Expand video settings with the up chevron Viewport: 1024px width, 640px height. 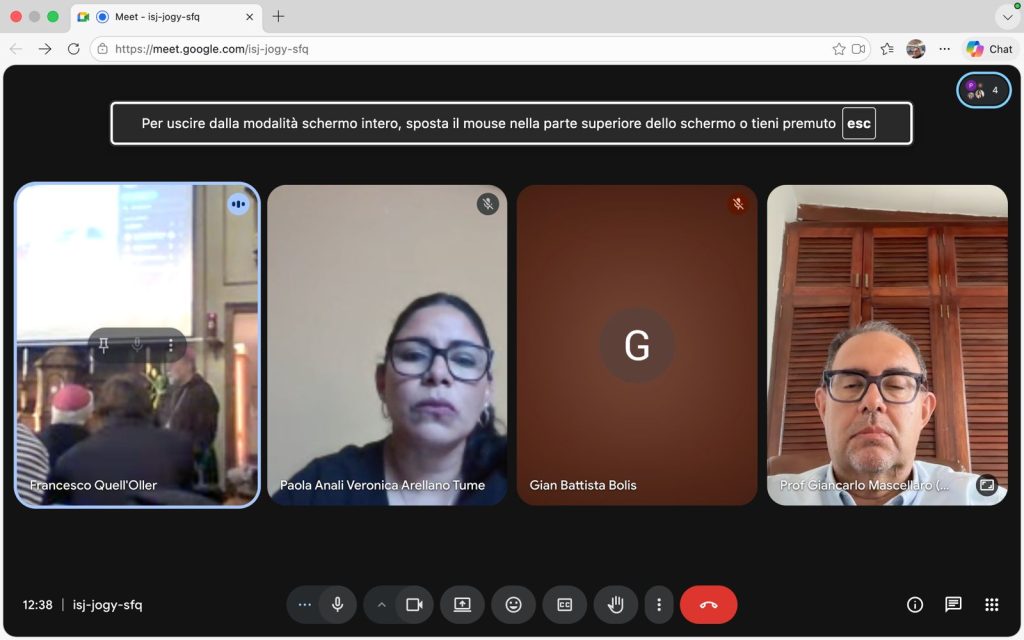pos(381,604)
